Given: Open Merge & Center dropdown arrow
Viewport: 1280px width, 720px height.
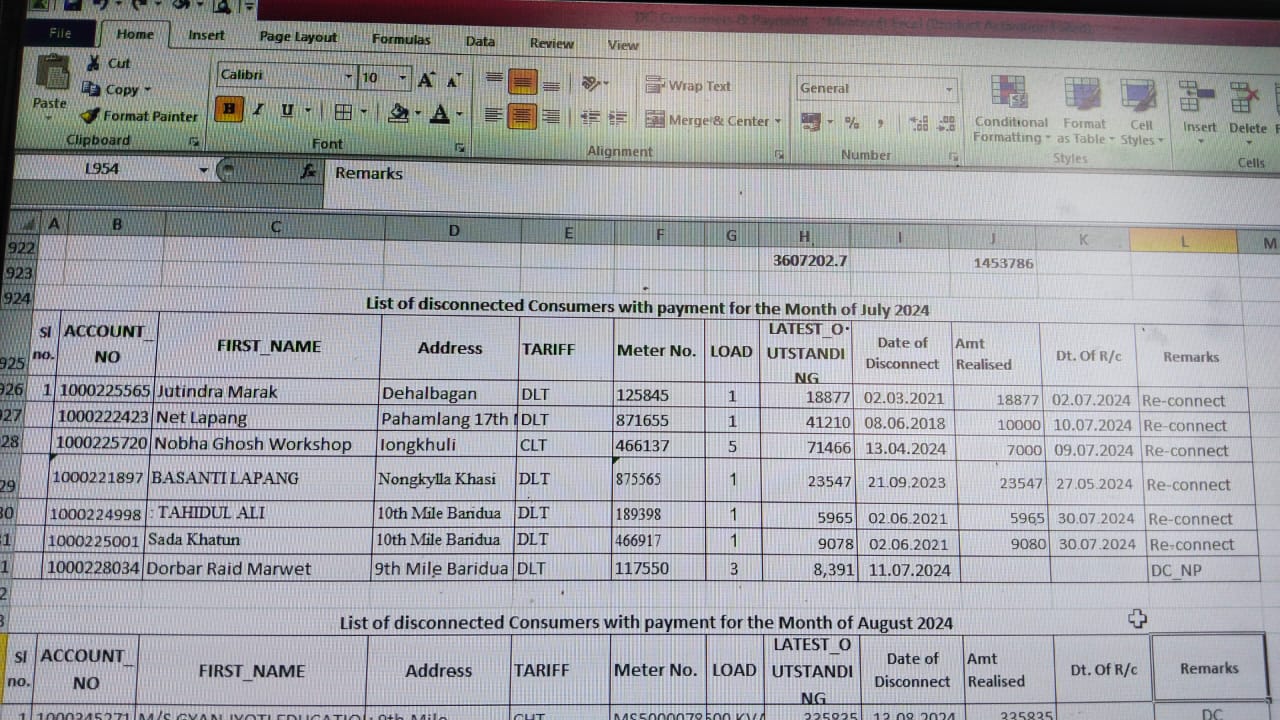Looking at the screenshot, I should click(x=778, y=122).
